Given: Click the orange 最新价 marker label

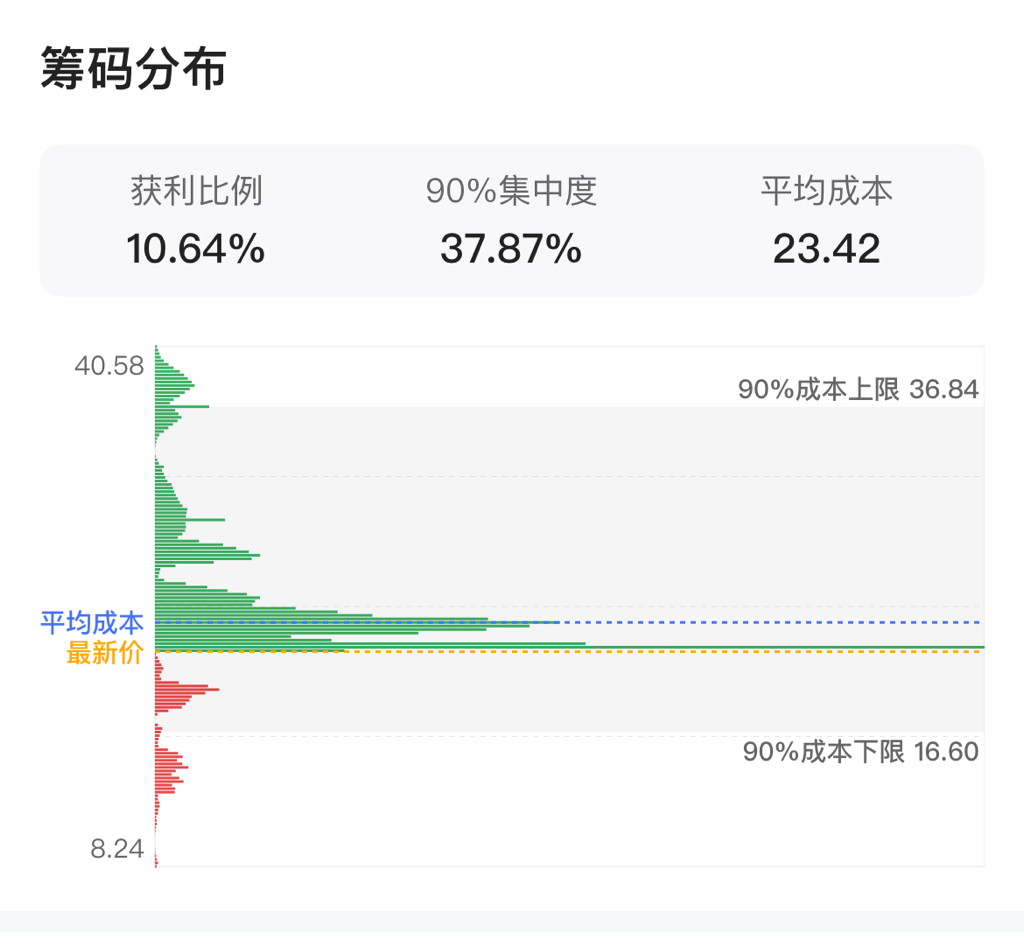Looking at the screenshot, I should click(x=105, y=654).
